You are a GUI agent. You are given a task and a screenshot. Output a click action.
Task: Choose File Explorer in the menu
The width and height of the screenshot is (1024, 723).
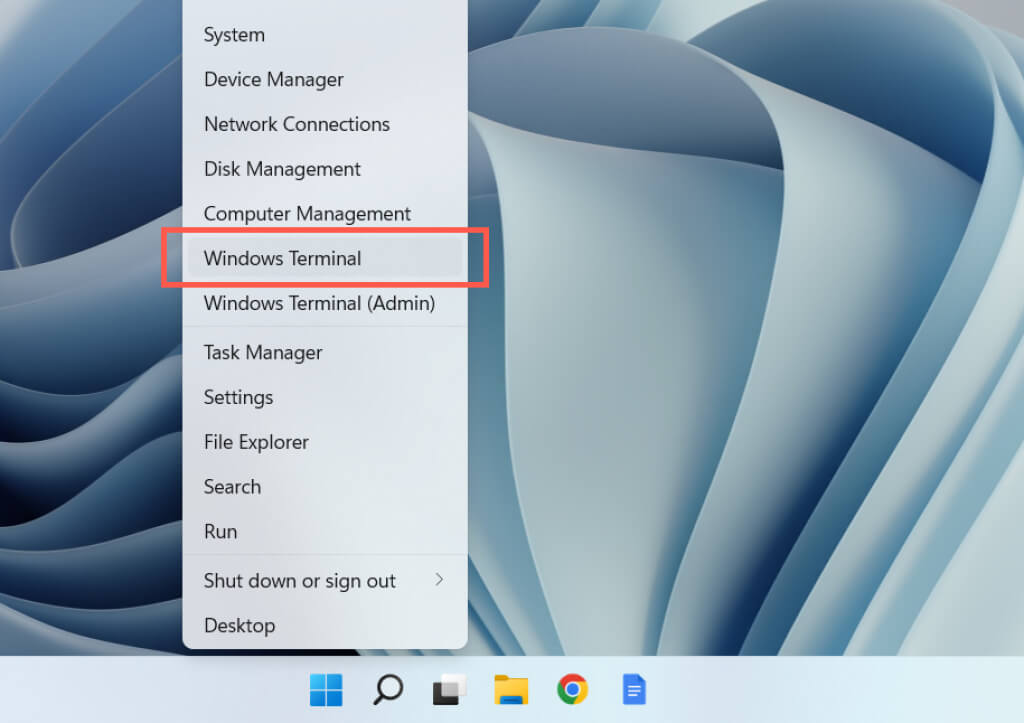tap(325, 442)
